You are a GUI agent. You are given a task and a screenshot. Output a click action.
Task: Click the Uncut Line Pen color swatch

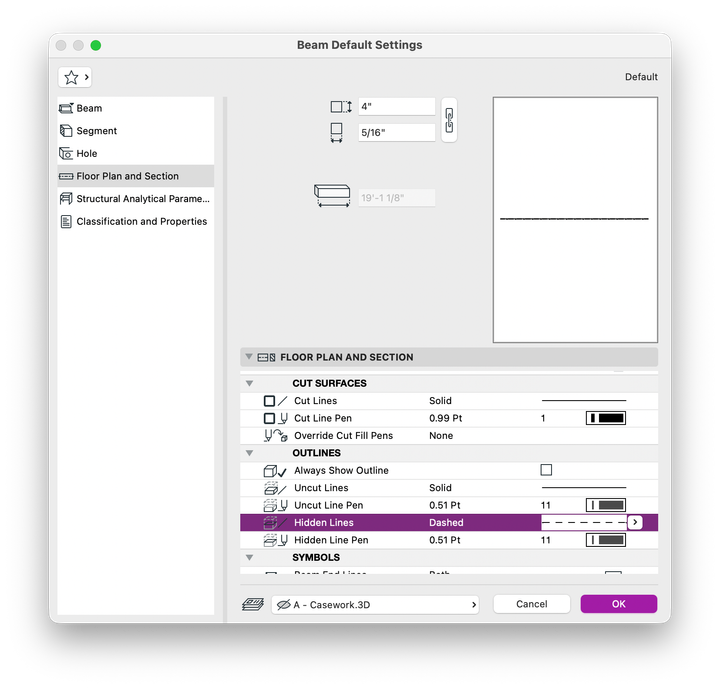click(x=606, y=505)
